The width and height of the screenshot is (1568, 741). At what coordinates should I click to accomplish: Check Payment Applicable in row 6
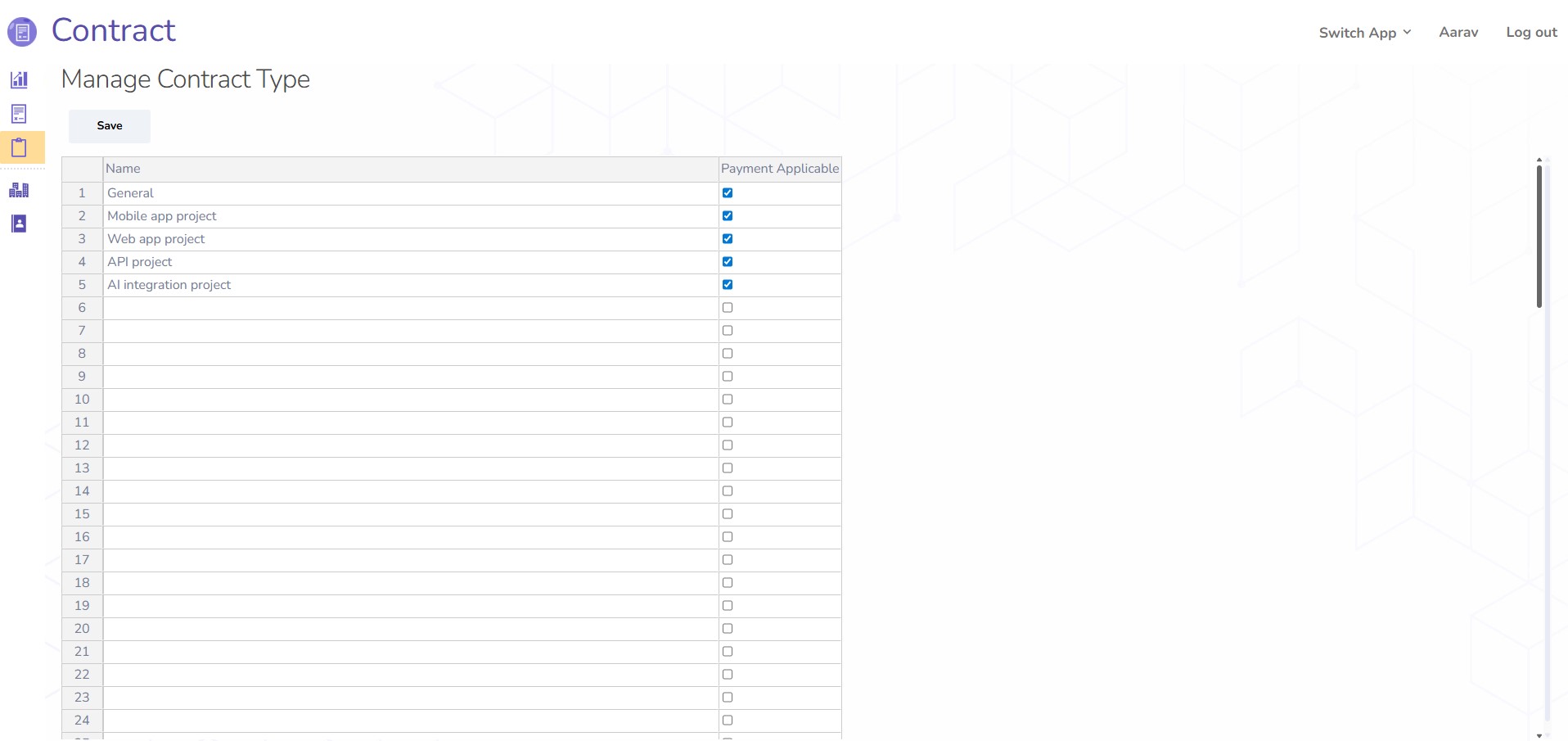tap(728, 308)
